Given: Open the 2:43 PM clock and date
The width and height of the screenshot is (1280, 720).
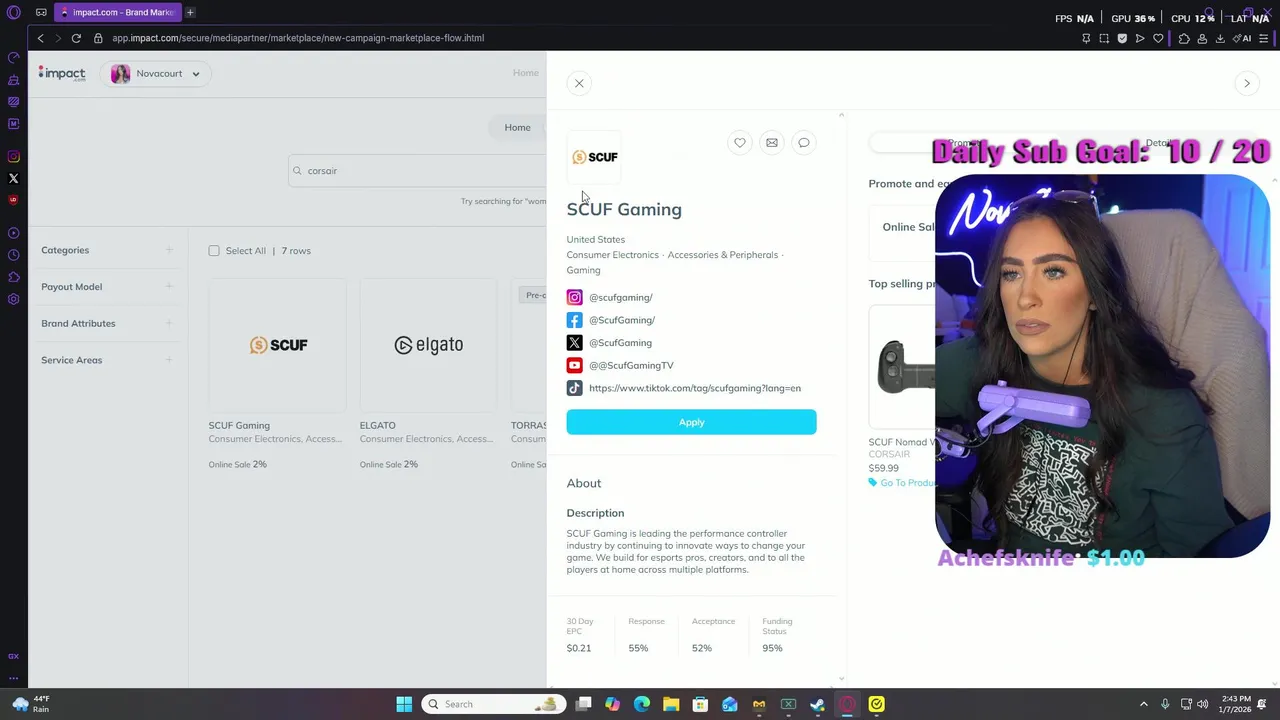Looking at the screenshot, I should tap(1236, 704).
